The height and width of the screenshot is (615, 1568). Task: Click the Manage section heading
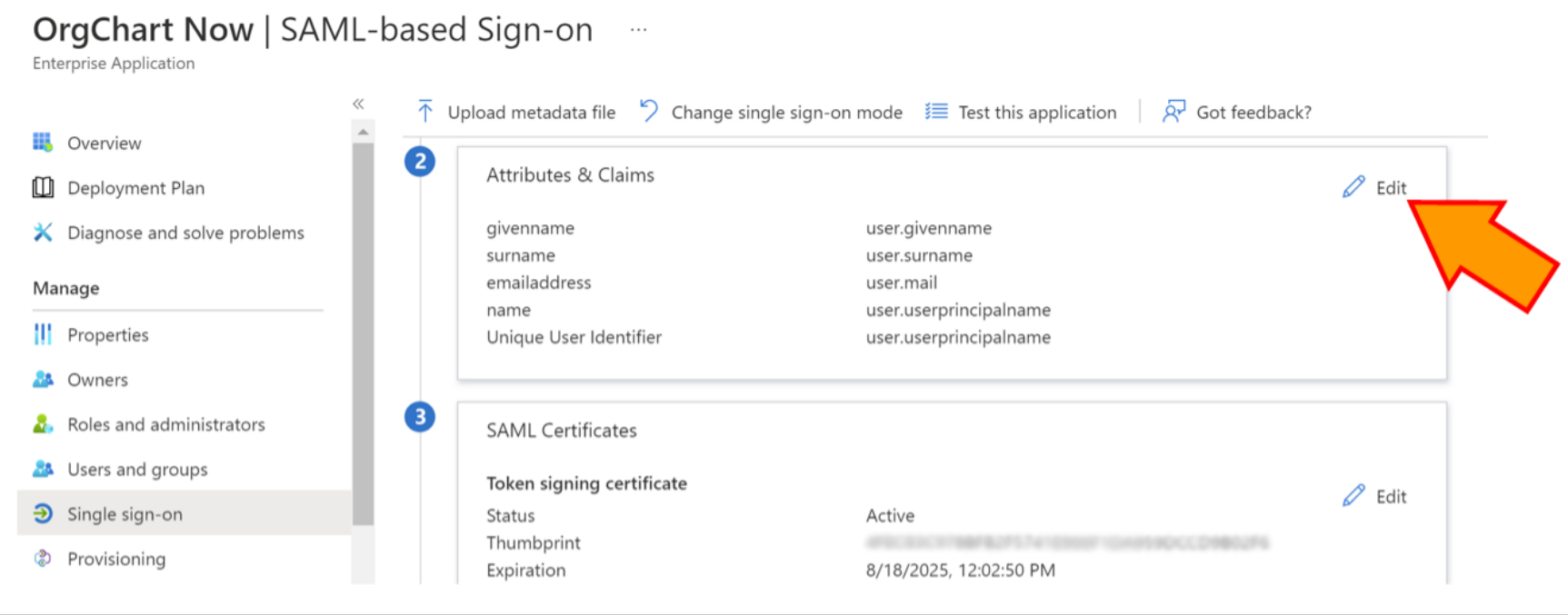[66, 288]
